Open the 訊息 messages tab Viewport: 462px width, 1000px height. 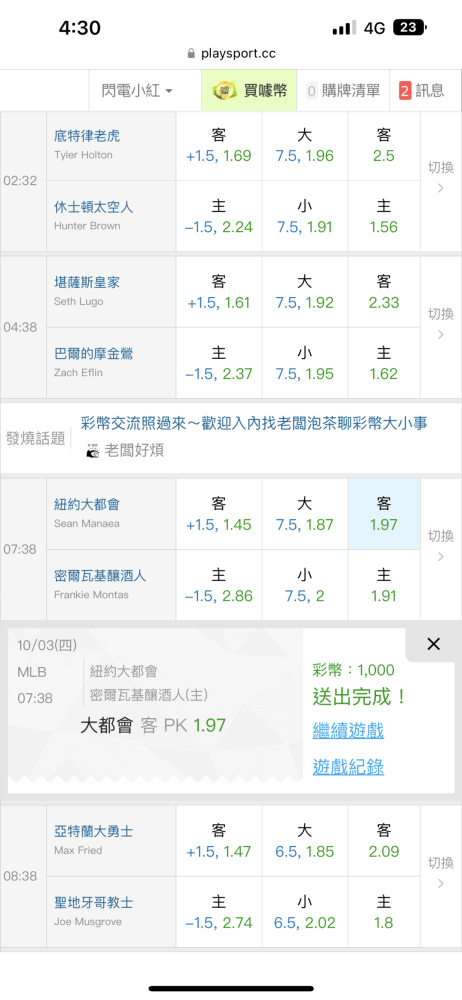(x=422, y=91)
